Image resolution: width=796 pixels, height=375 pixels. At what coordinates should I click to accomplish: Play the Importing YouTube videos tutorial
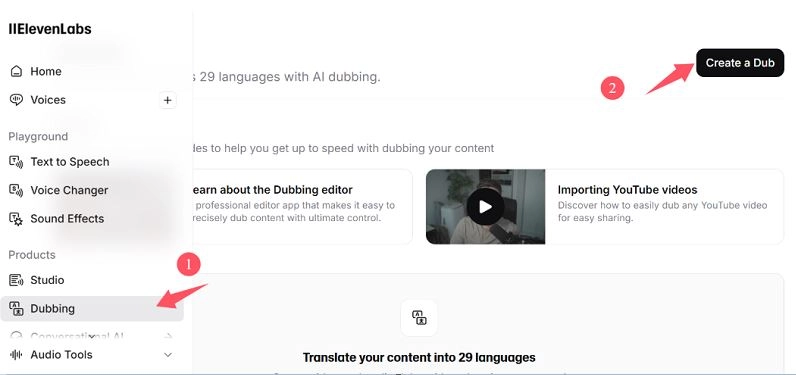tap(485, 207)
